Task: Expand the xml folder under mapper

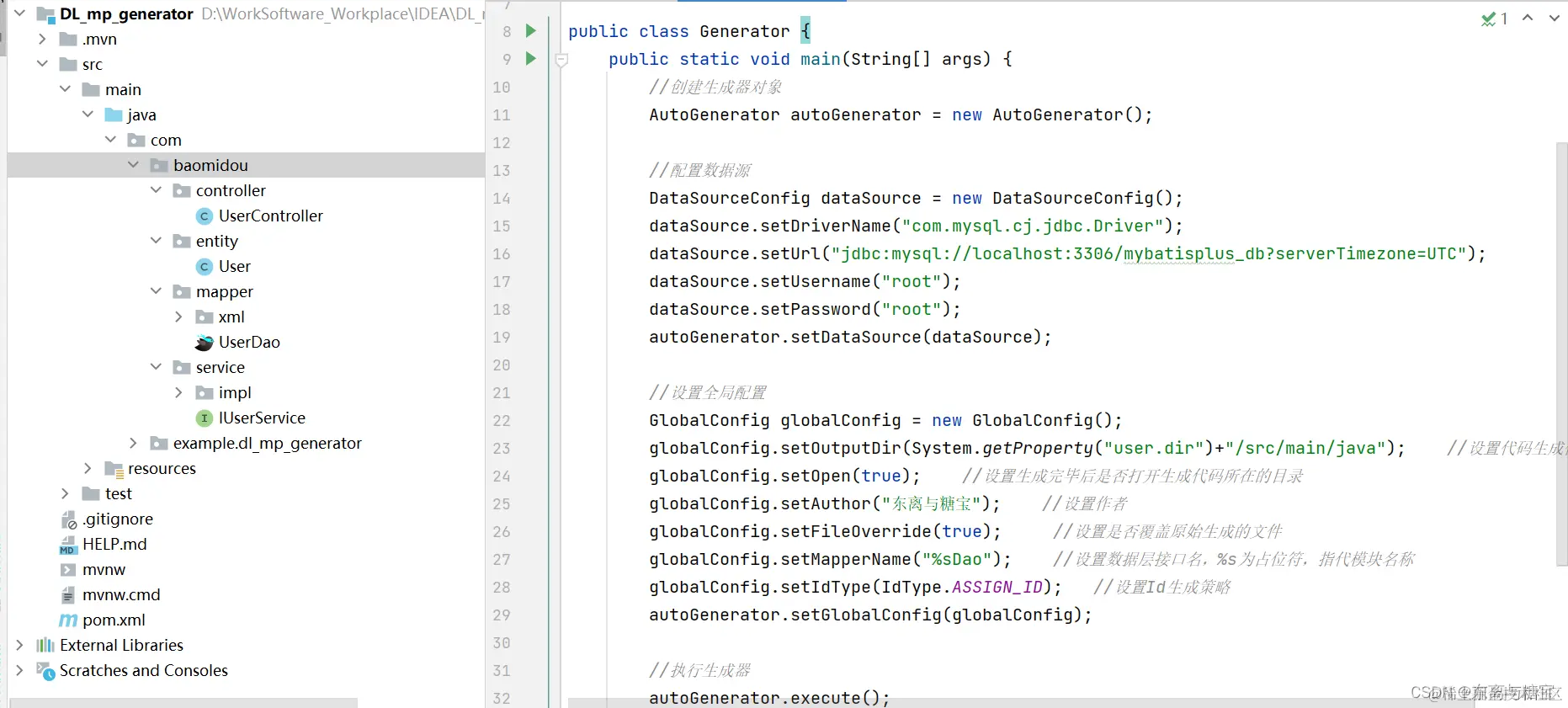Action: coord(178,317)
